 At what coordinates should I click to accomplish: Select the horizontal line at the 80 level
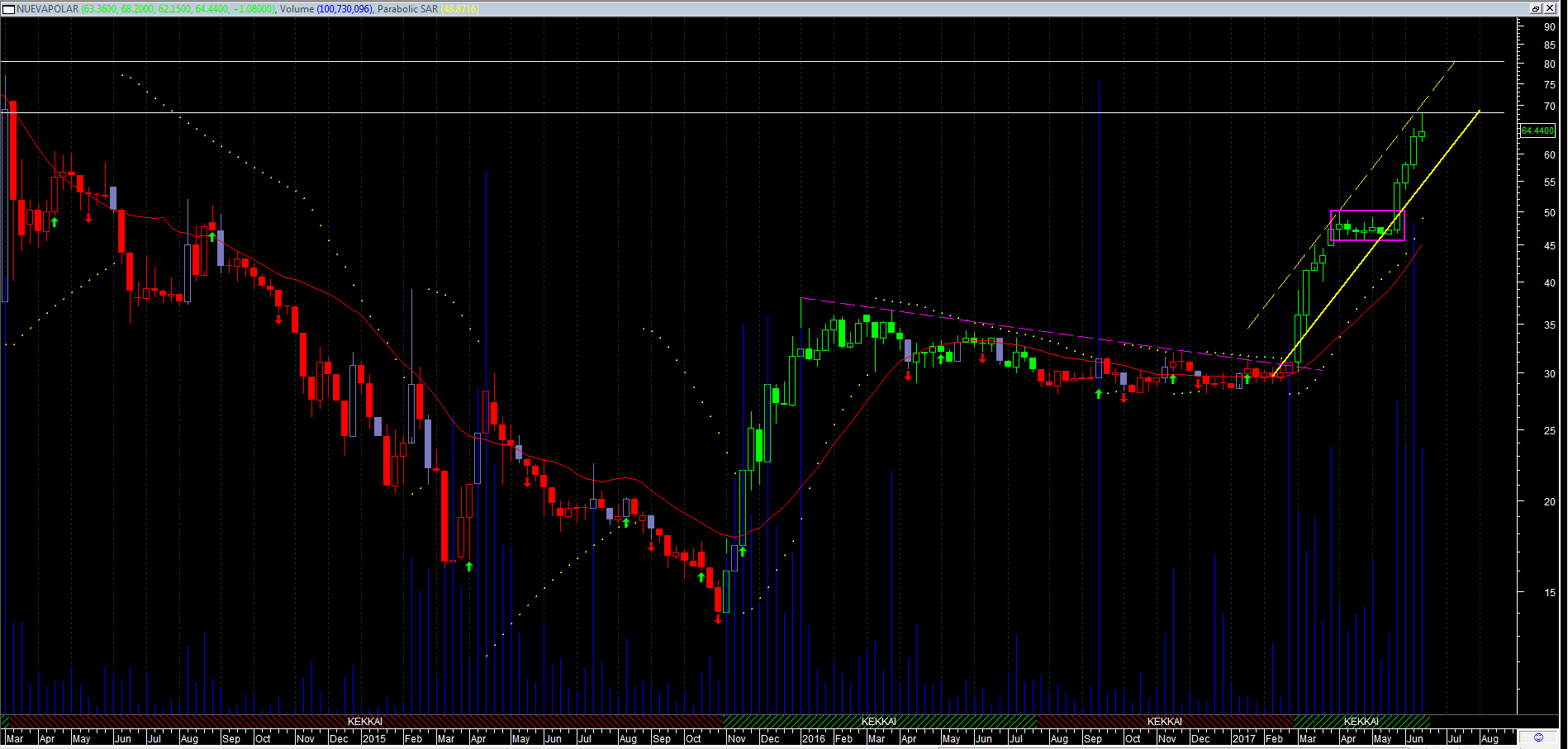(752, 62)
